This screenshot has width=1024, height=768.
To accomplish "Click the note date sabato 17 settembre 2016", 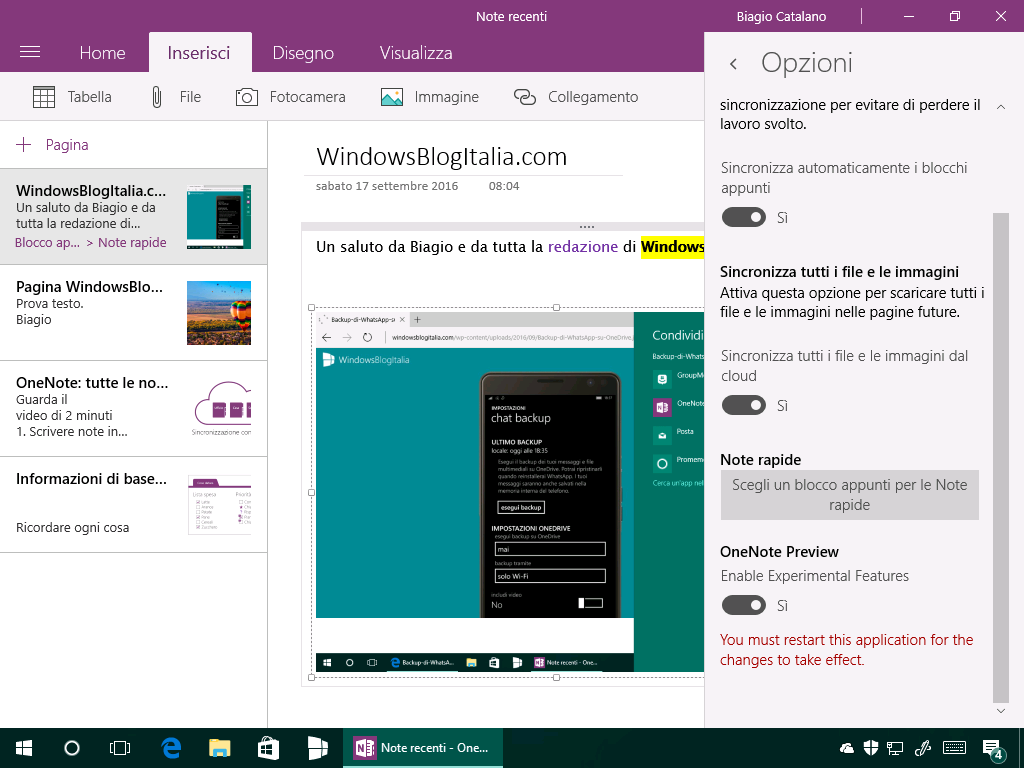I will point(387,186).
